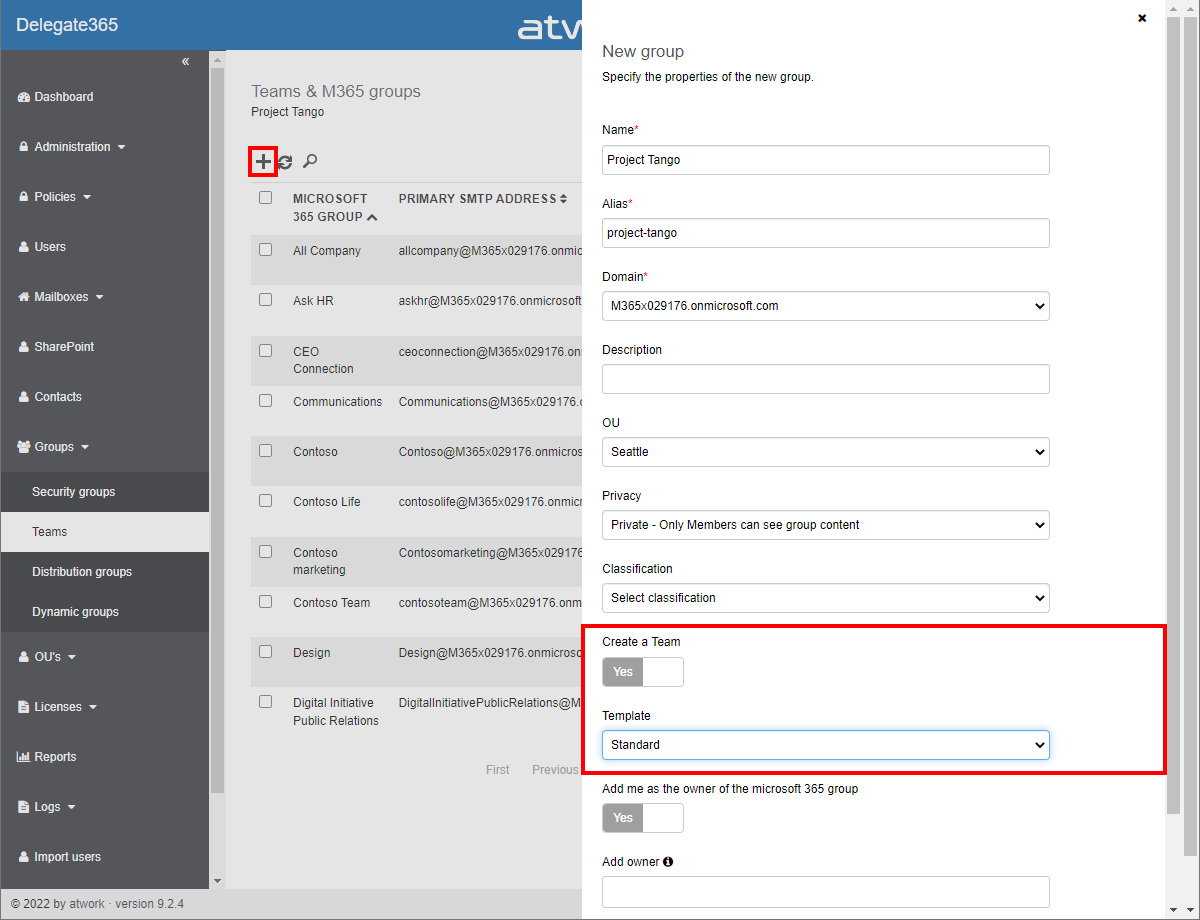Click the version 9.2.4 footer text
1200x920 pixels.
[x=150, y=904]
